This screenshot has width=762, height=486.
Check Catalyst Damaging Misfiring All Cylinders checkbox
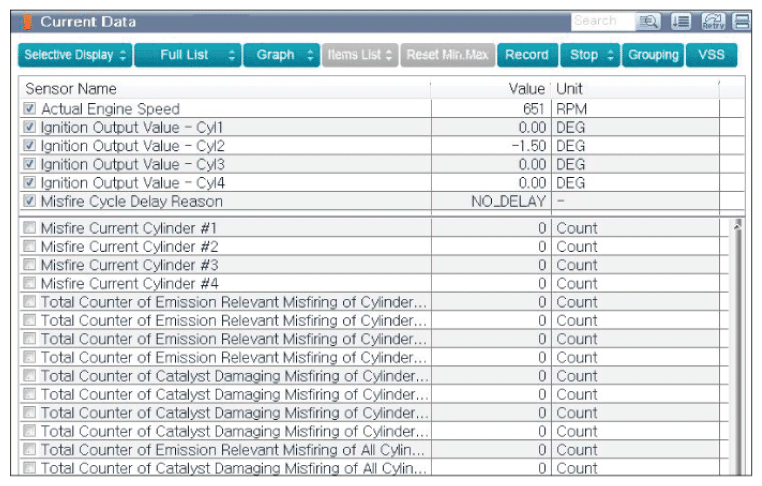pyautogui.click(x=30, y=468)
